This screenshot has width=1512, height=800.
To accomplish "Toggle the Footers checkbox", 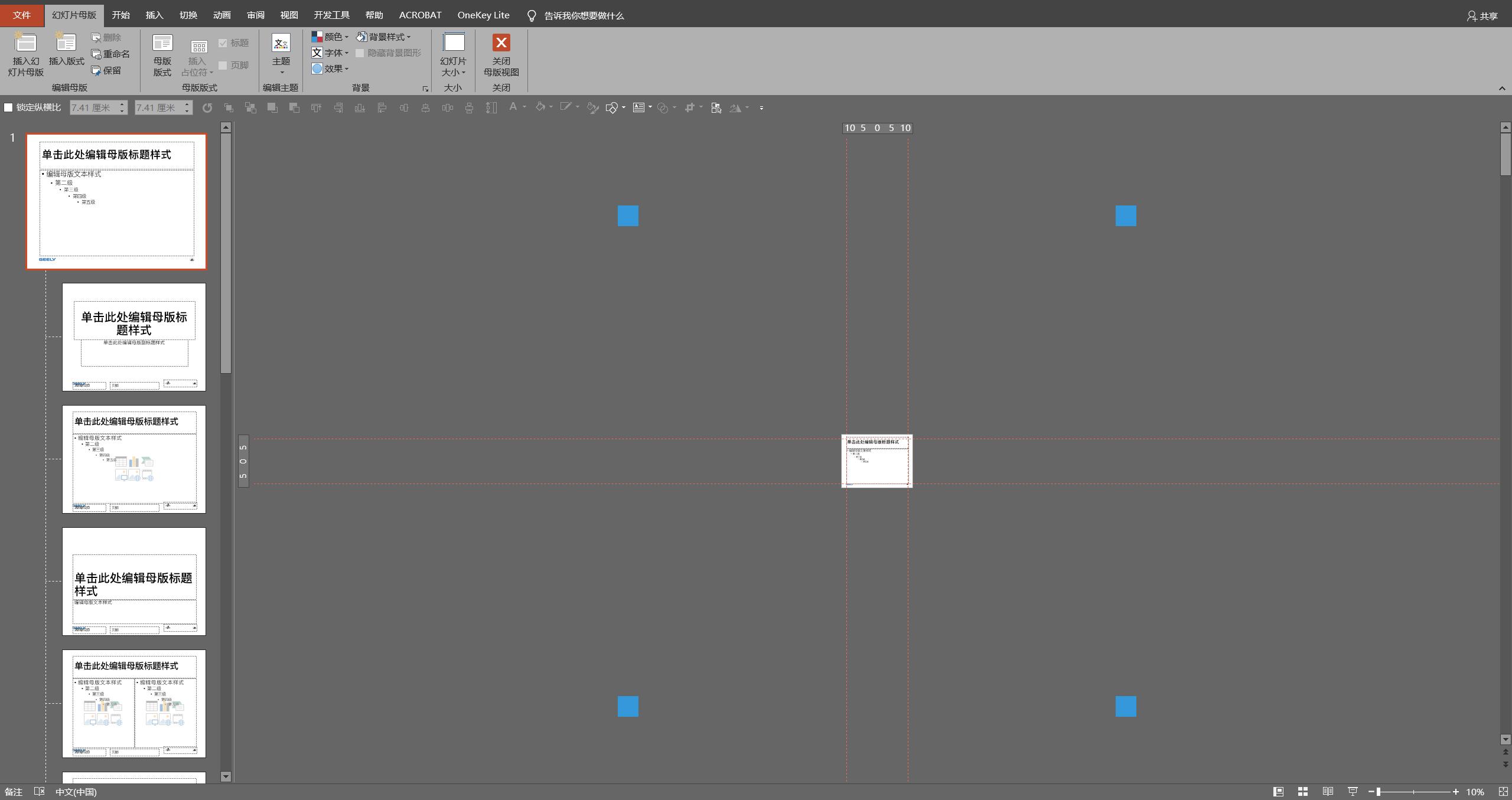I will [x=223, y=66].
